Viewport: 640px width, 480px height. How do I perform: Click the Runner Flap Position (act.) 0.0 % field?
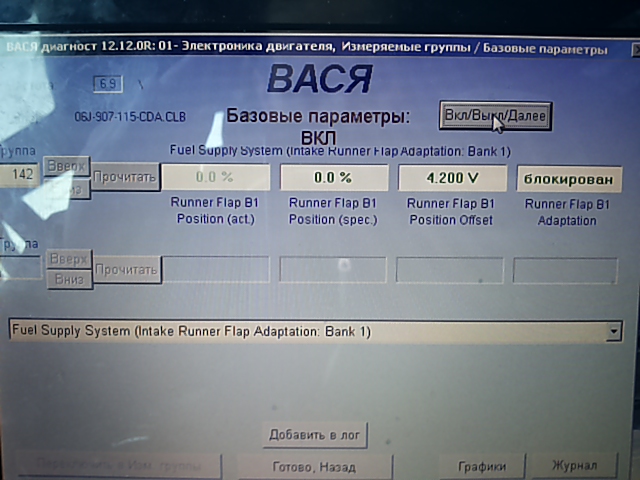point(215,177)
